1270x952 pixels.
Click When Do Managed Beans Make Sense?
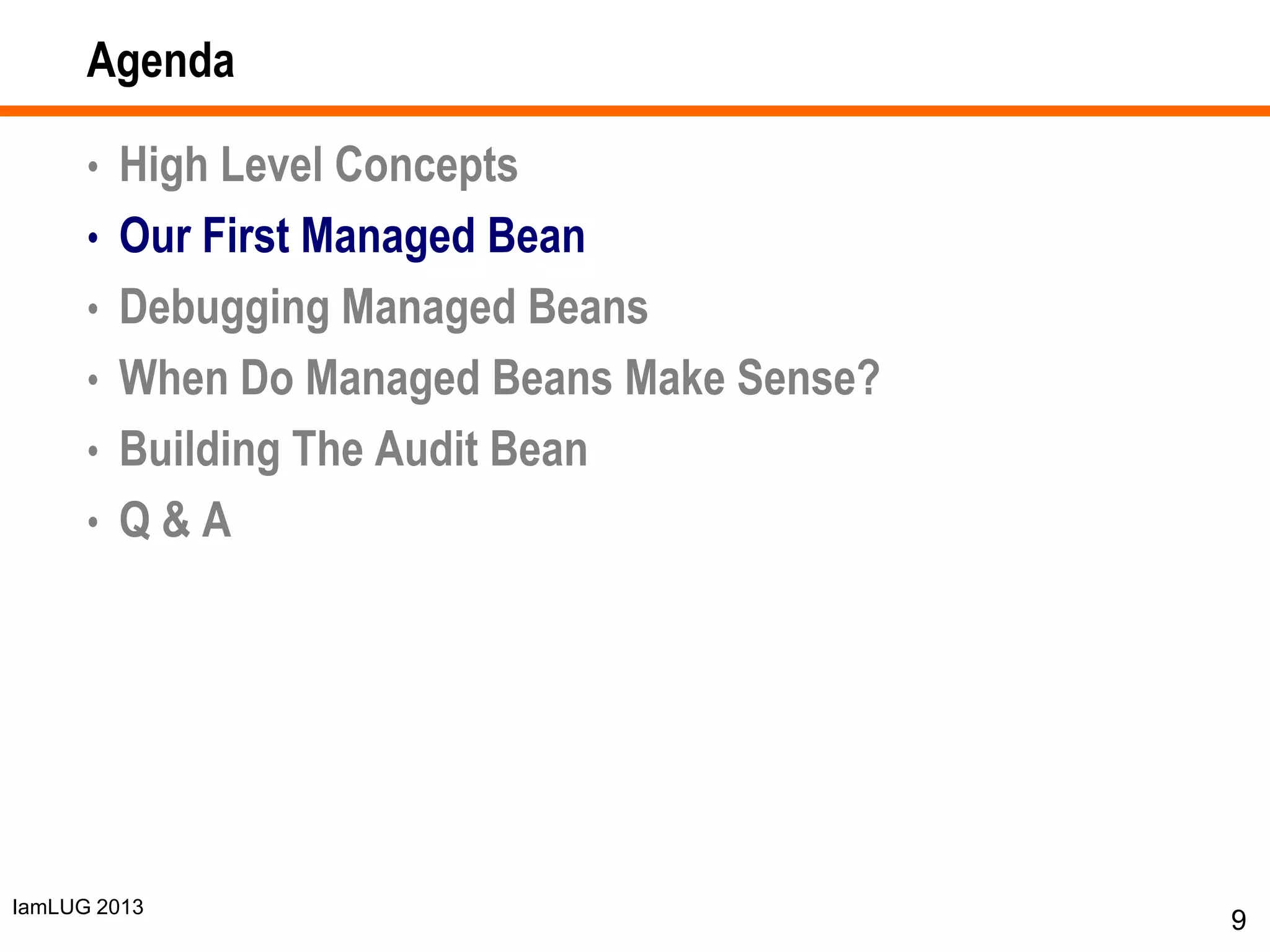(x=499, y=378)
